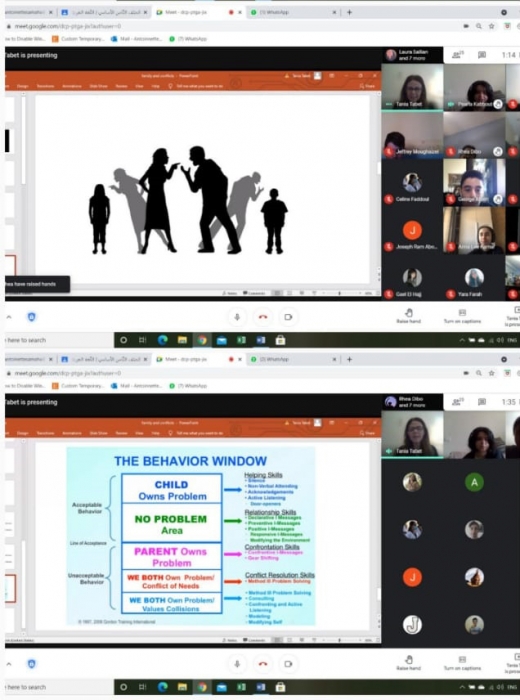
Task: Open new tab with plus in lower browser
Action: click(349, 359)
